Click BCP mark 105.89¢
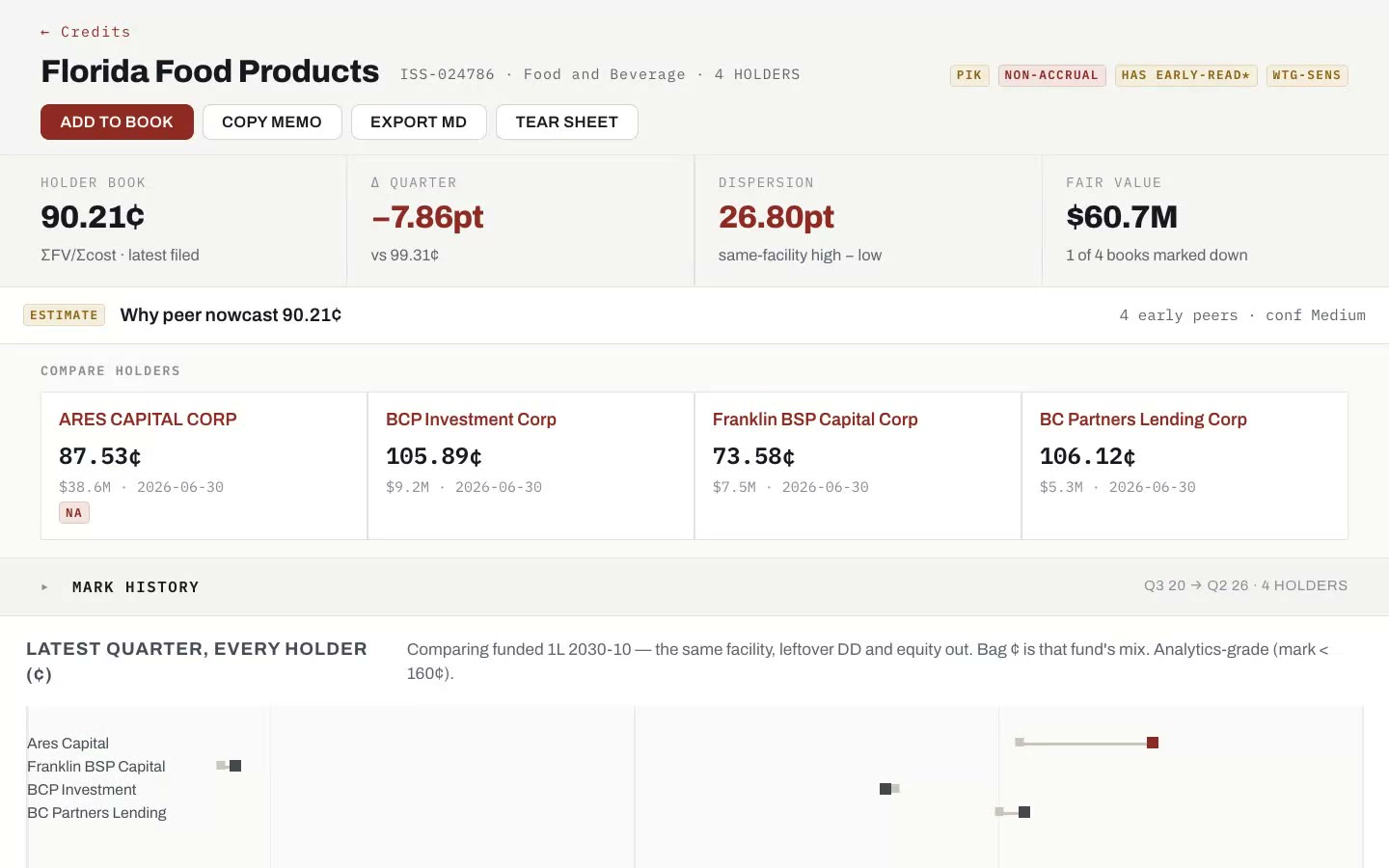The height and width of the screenshot is (868, 1389). pos(434,456)
